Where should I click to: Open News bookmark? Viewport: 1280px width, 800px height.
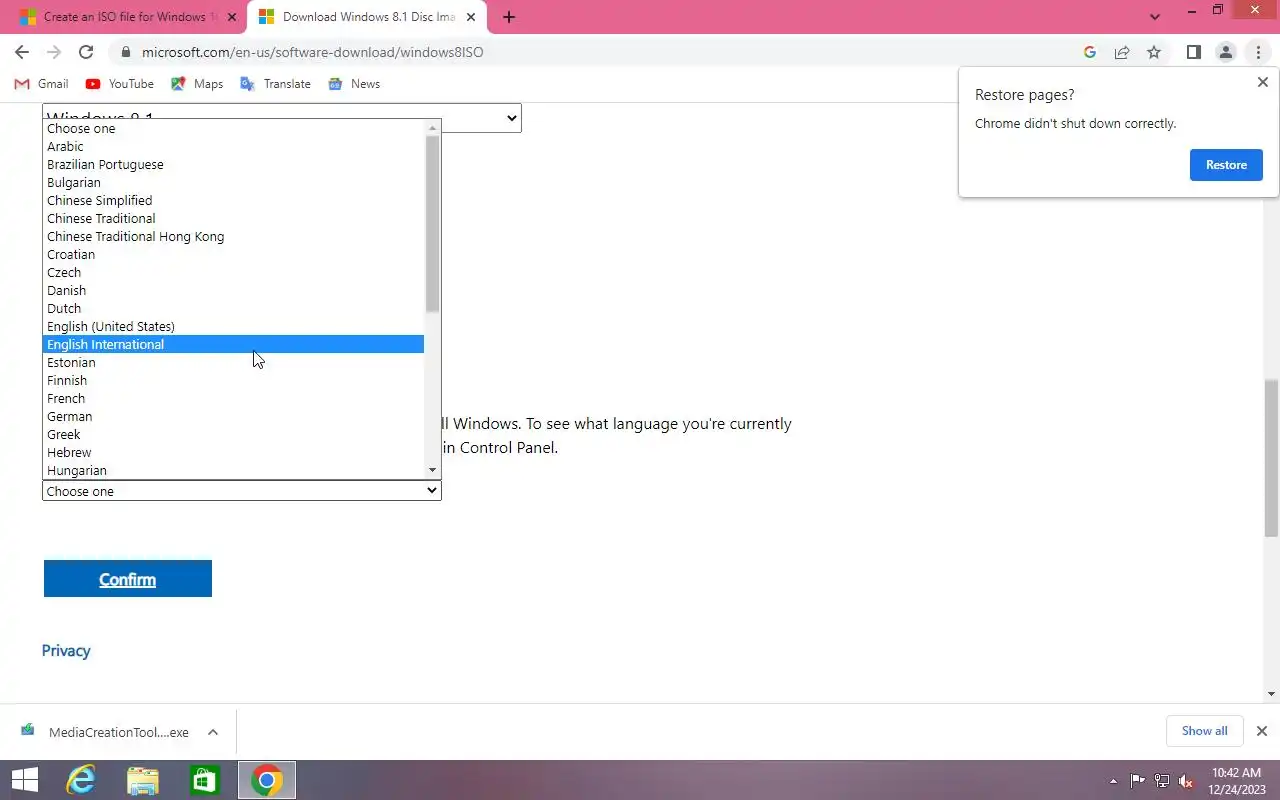coord(354,84)
